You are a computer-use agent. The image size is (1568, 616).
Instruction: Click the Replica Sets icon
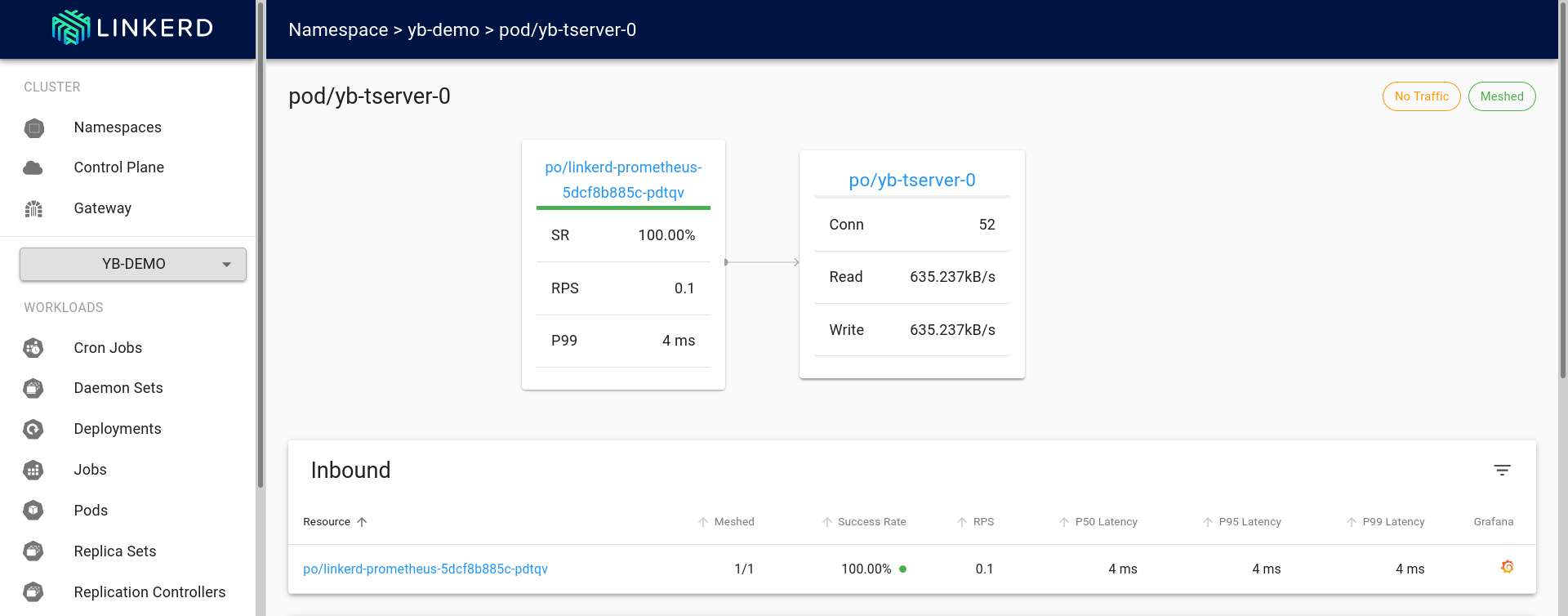(33, 551)
